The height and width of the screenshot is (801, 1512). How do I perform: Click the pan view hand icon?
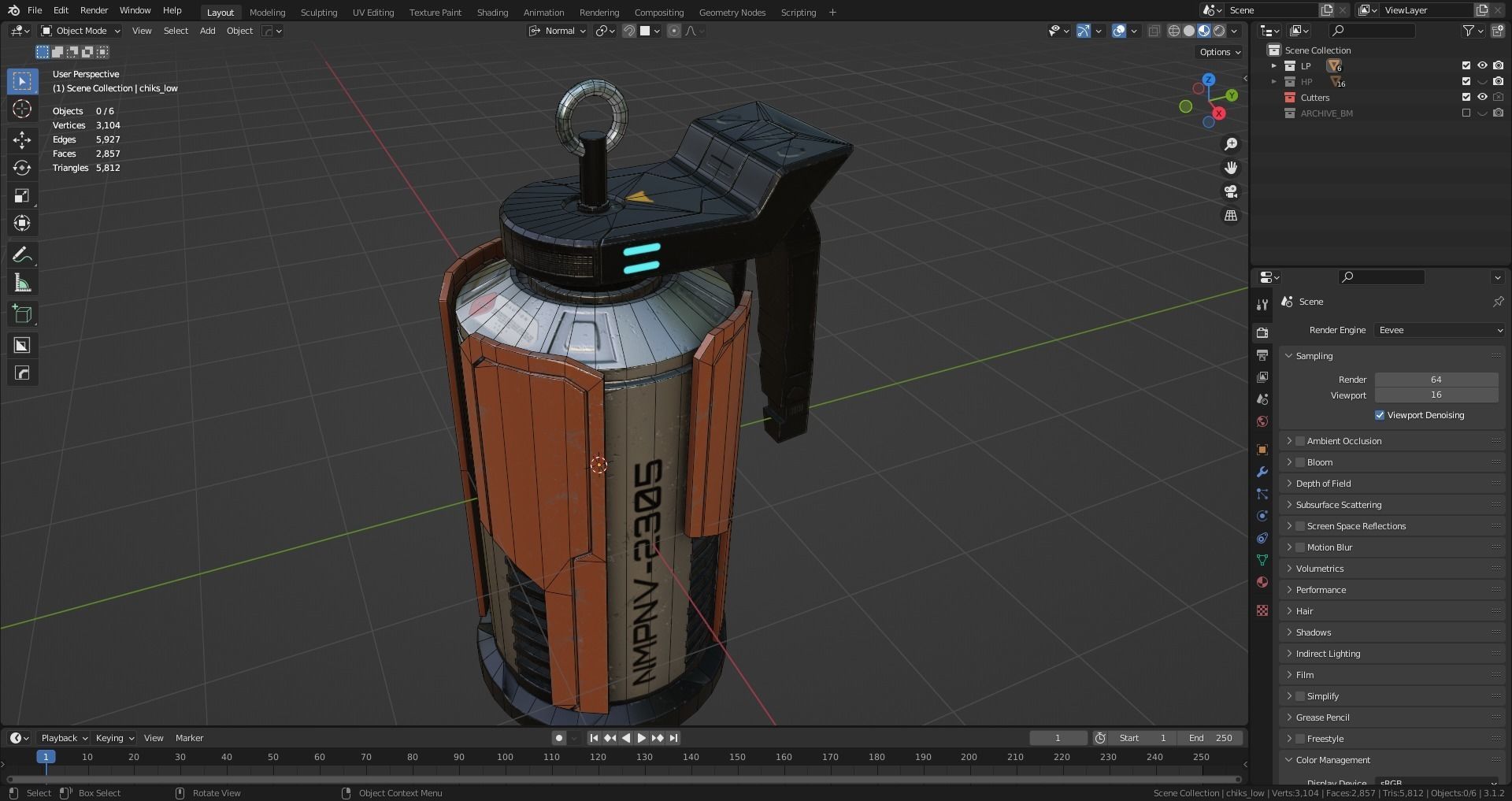(1231, 168)
